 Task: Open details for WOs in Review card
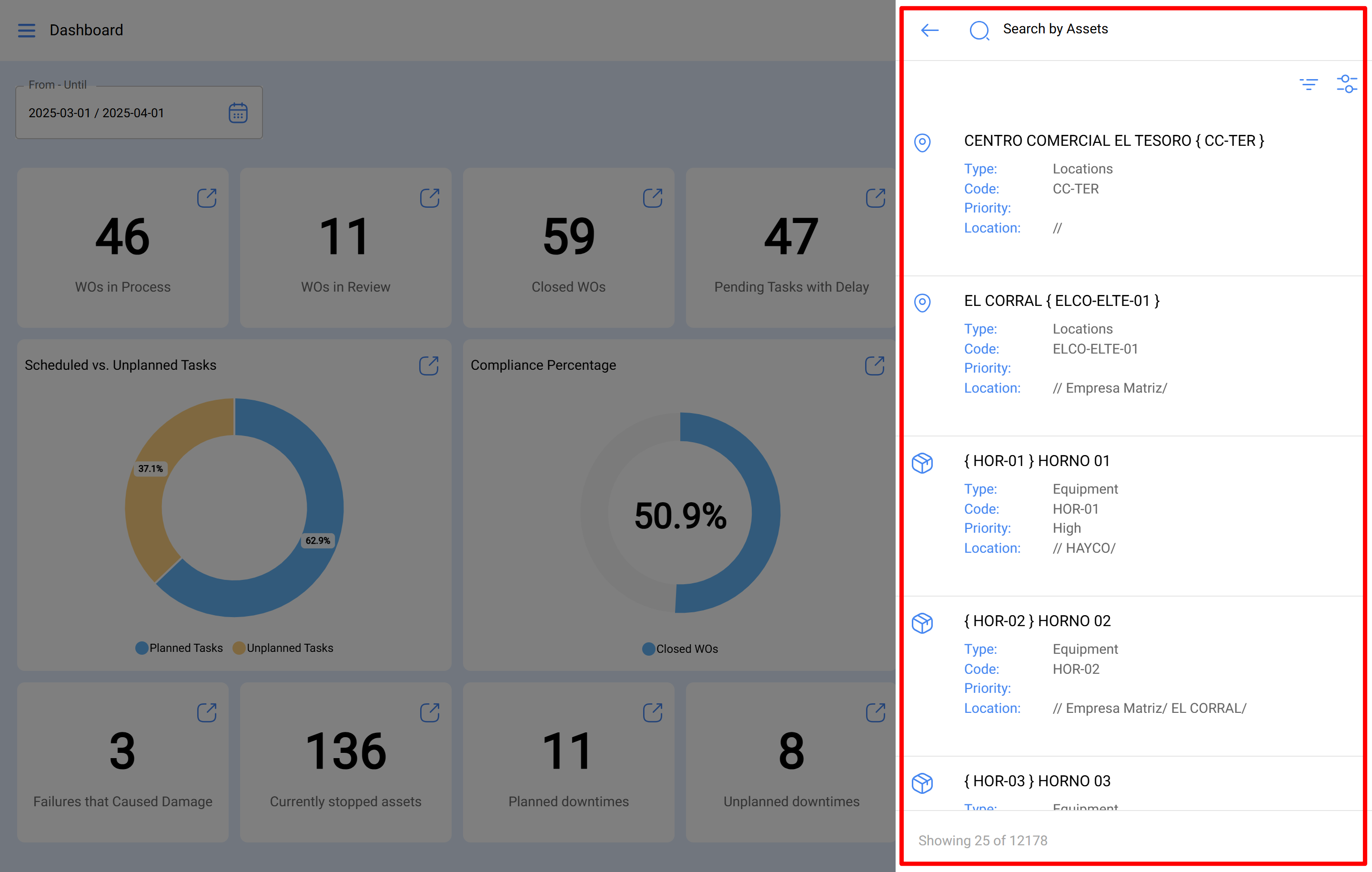coord(430,198)
